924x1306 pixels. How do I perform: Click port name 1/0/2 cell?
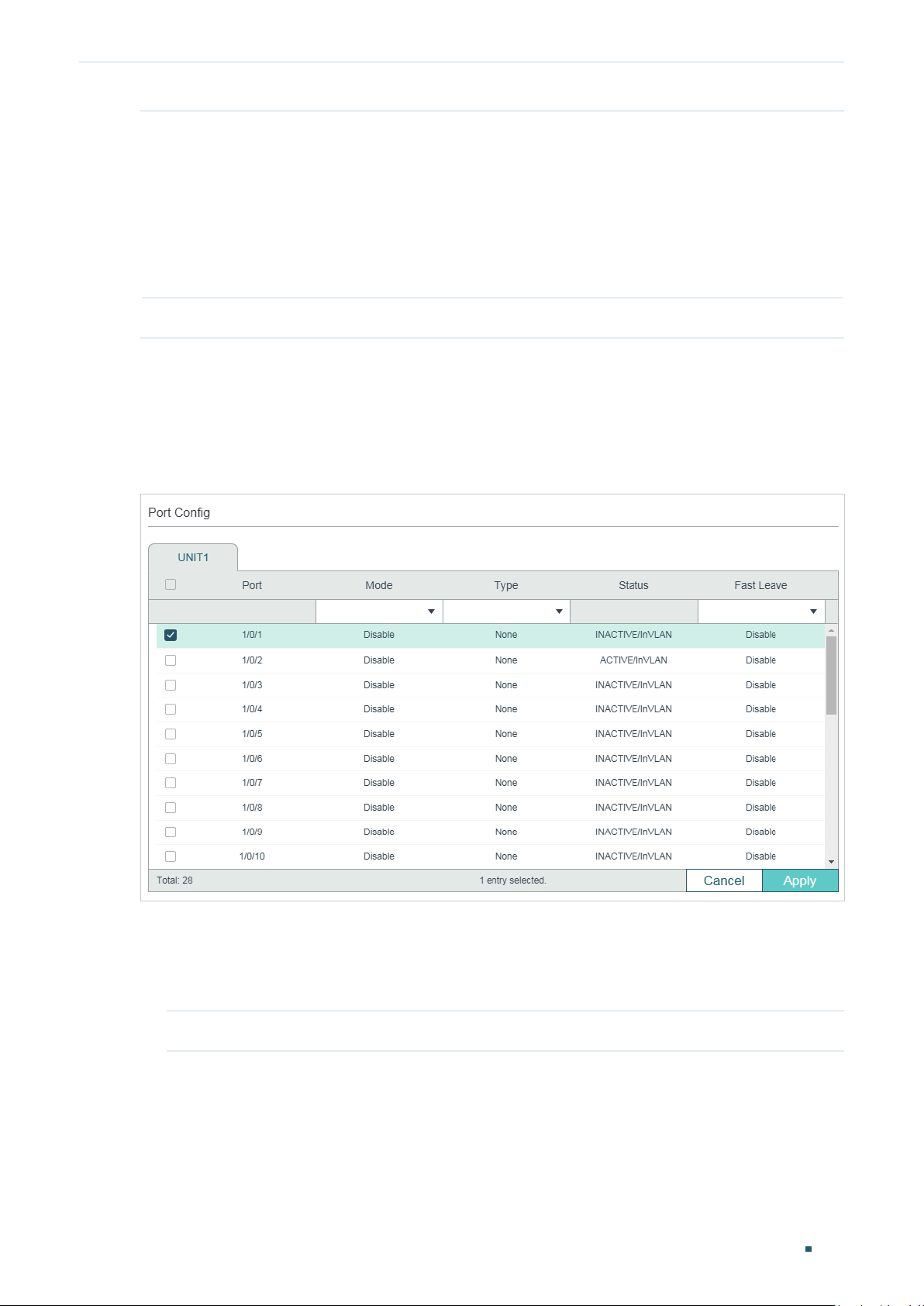tap(252, 660)
